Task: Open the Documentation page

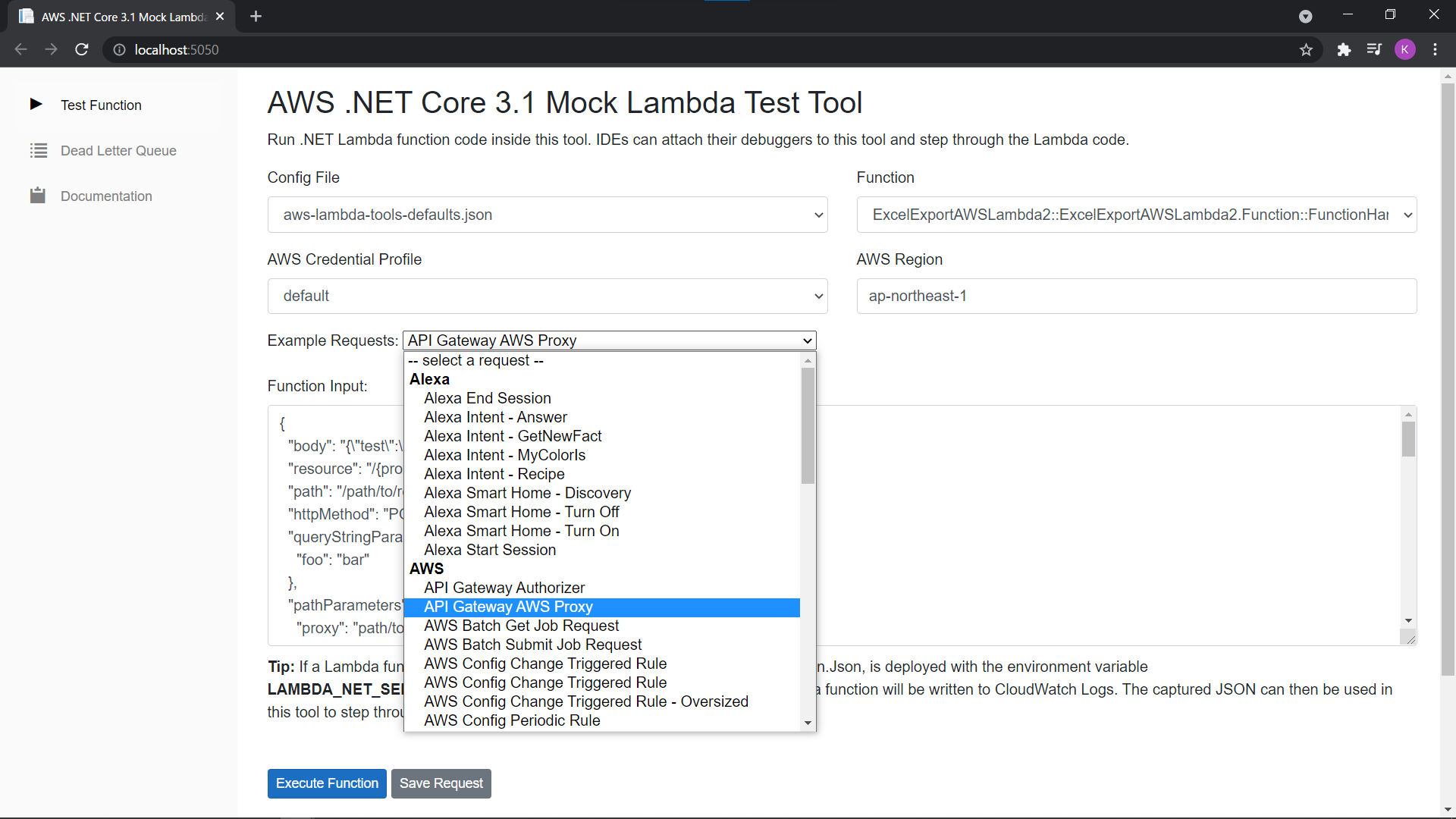Action: (x=106, y=196)
